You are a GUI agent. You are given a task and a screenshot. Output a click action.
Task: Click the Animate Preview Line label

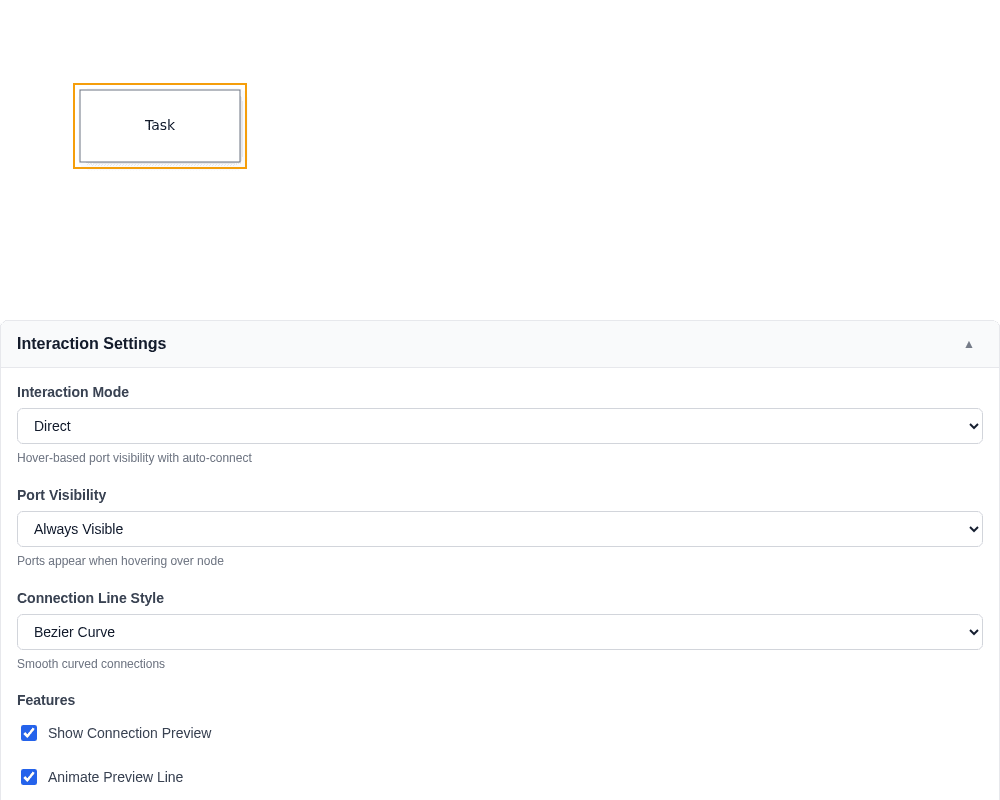point(115,777)
